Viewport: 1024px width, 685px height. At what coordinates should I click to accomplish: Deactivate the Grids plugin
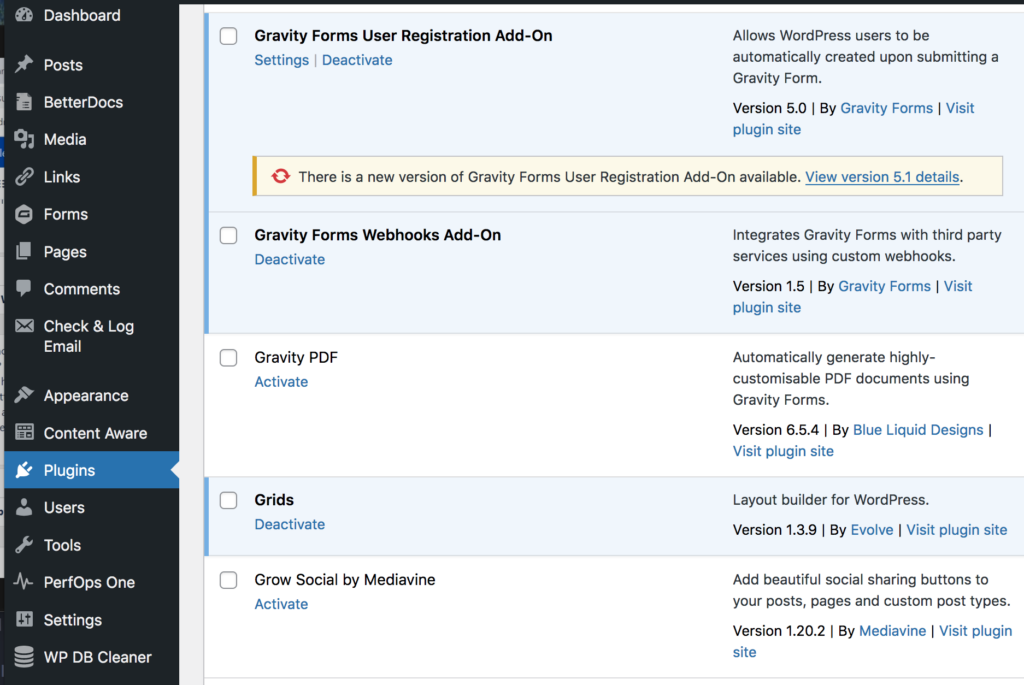click(x=289, y=524)
